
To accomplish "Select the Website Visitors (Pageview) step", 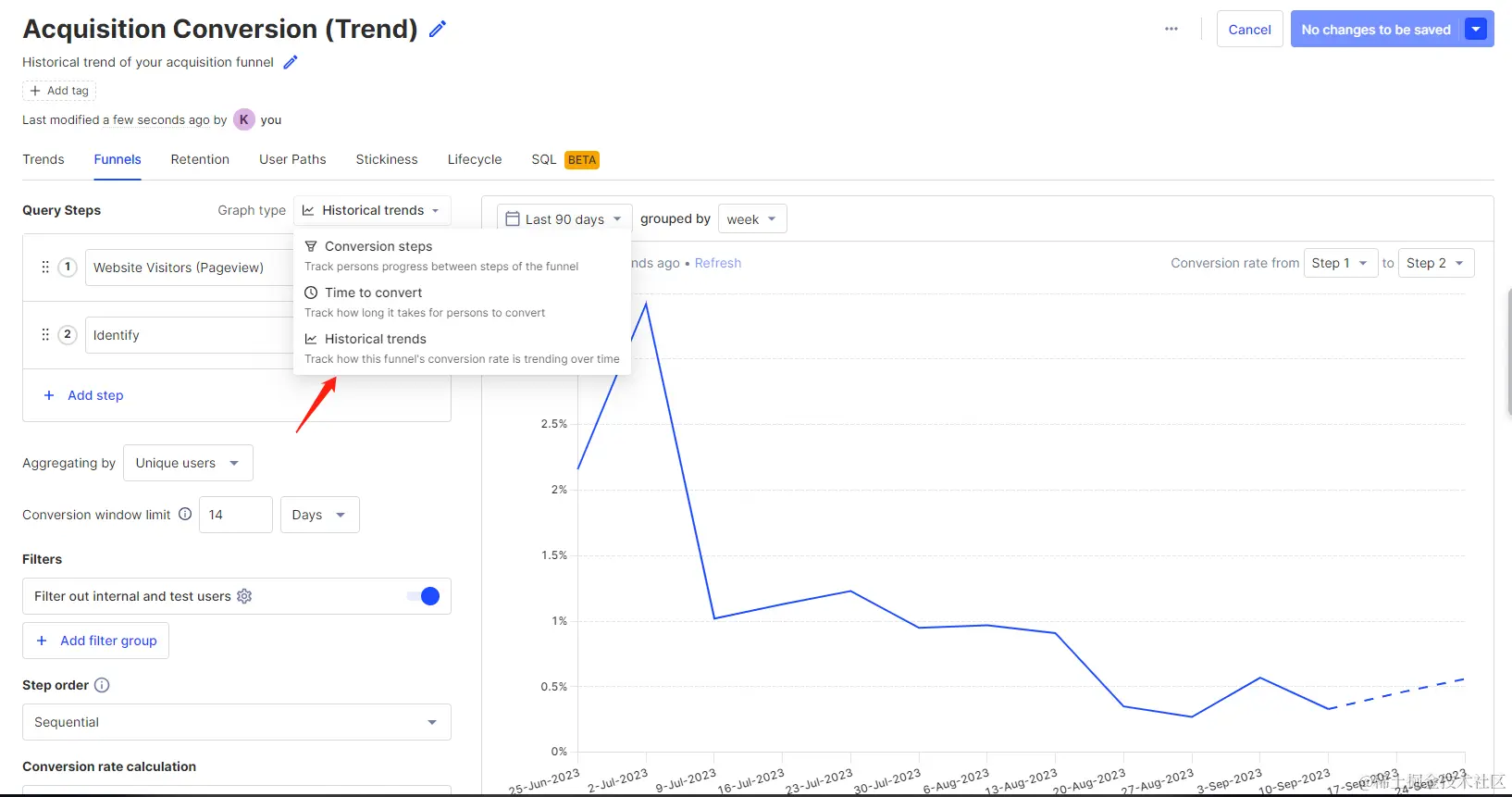I will click(x=190, y=268).
